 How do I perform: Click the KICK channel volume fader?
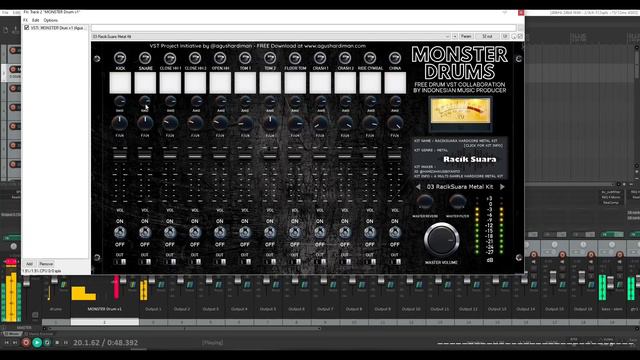click(120, 156)
